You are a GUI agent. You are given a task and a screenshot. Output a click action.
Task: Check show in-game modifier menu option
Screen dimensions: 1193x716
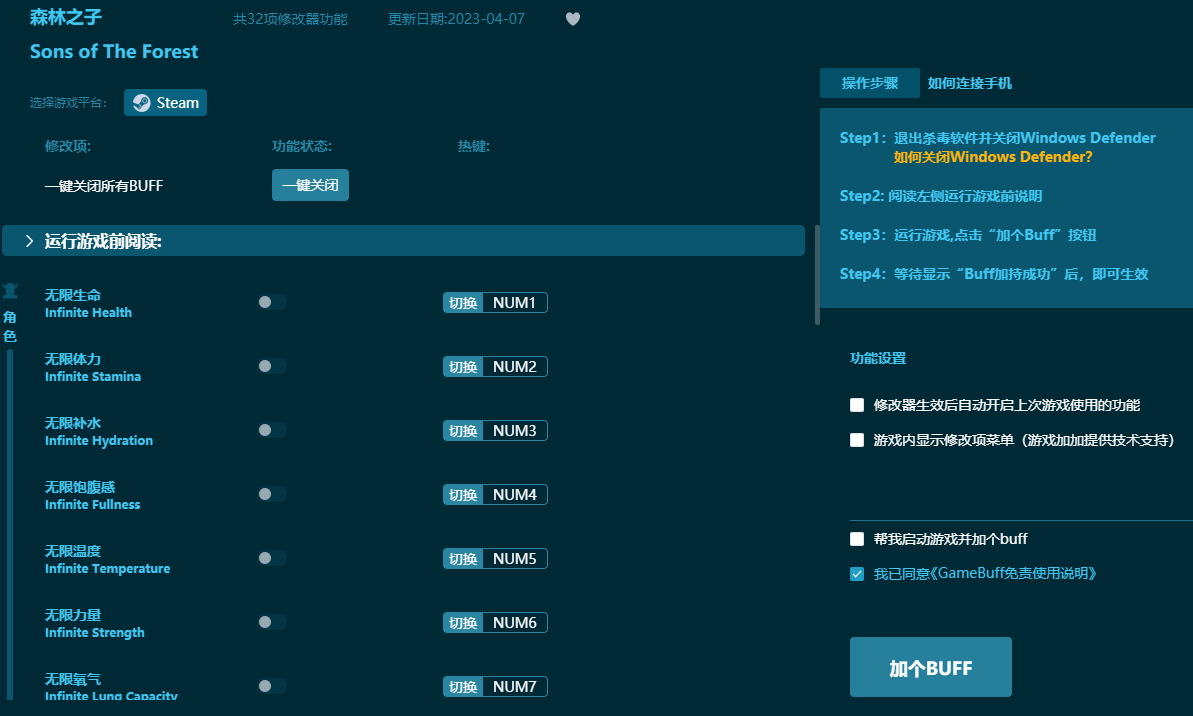point(857,440)
